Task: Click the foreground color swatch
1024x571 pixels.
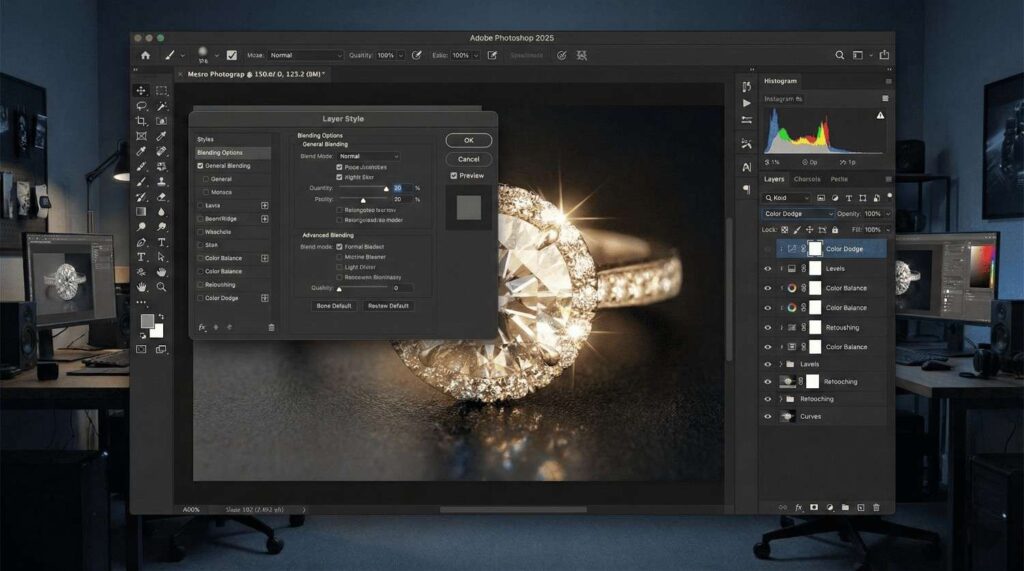Action: (147, 321)
